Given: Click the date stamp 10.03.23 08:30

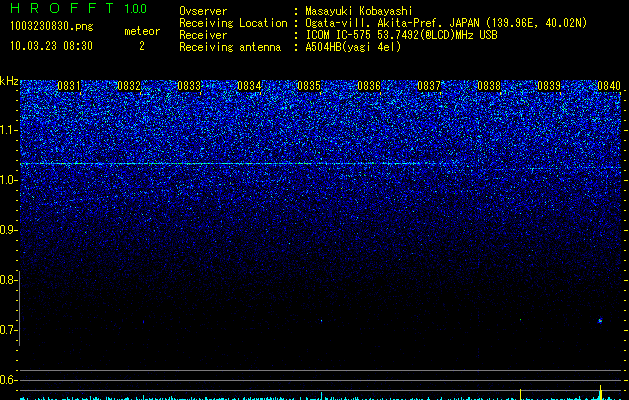Looking at the screenshot, I should pyautogui.click(x=51, y=46).
